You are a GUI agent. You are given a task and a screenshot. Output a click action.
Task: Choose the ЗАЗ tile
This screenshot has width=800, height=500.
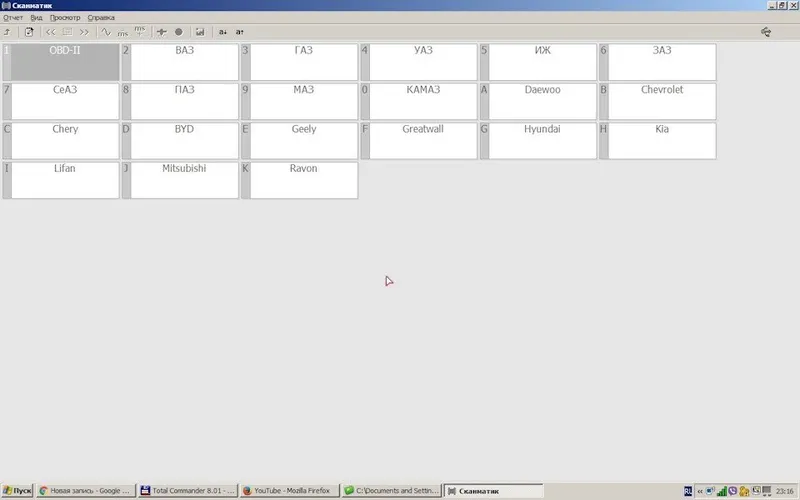(x=658, y=62)
